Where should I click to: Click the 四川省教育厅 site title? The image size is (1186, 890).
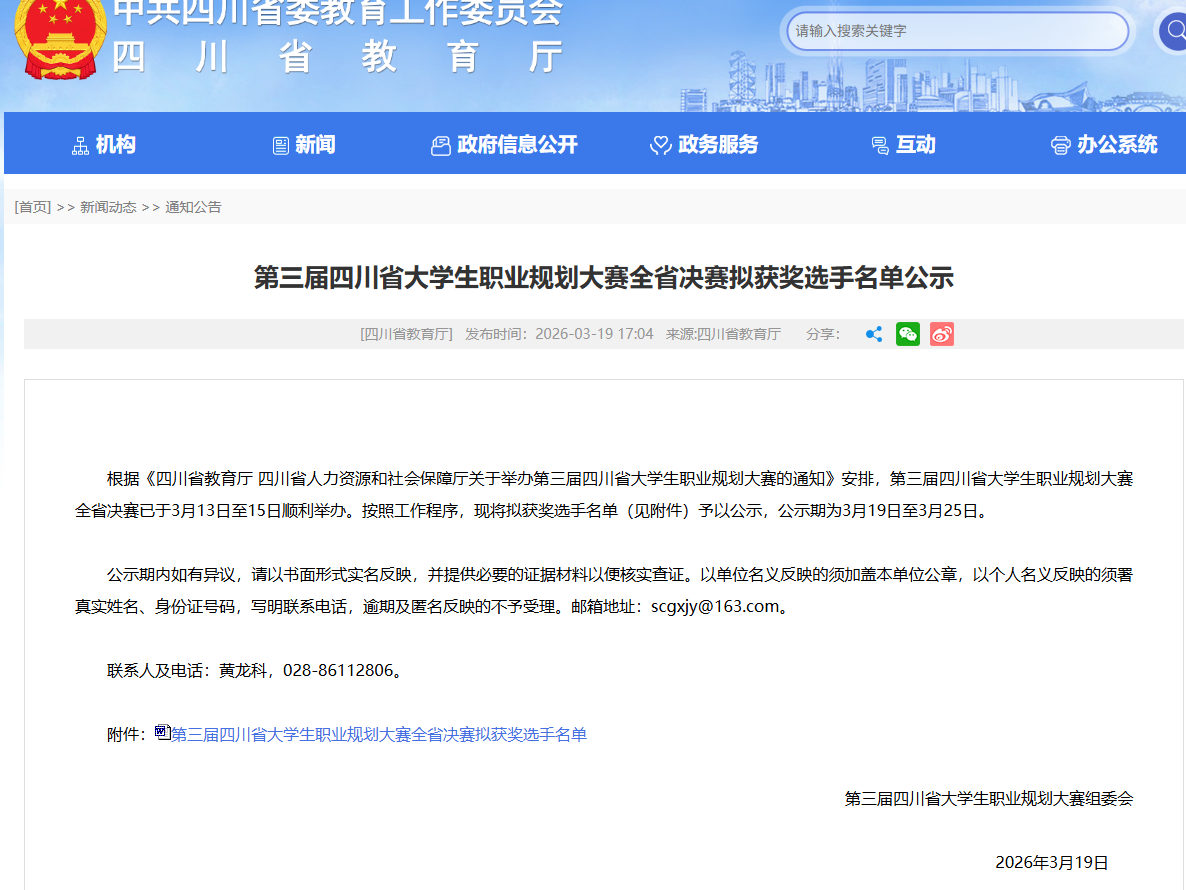pos(337,57)
